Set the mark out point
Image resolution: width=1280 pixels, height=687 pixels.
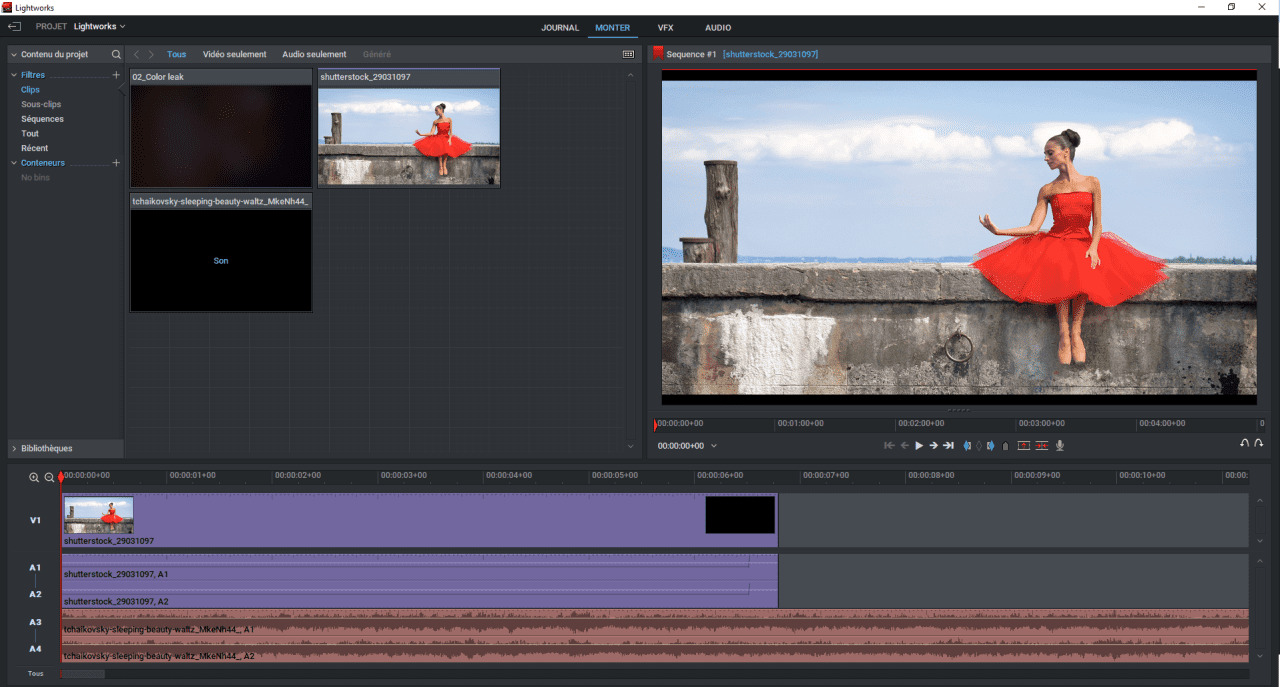tap(990, 446)
